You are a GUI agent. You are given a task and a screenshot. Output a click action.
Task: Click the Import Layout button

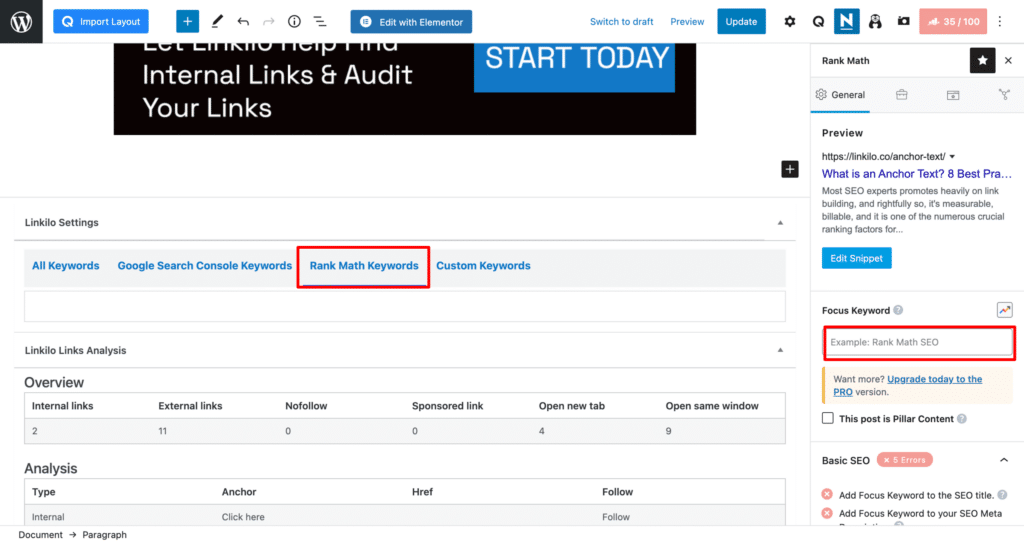(101, 22)
